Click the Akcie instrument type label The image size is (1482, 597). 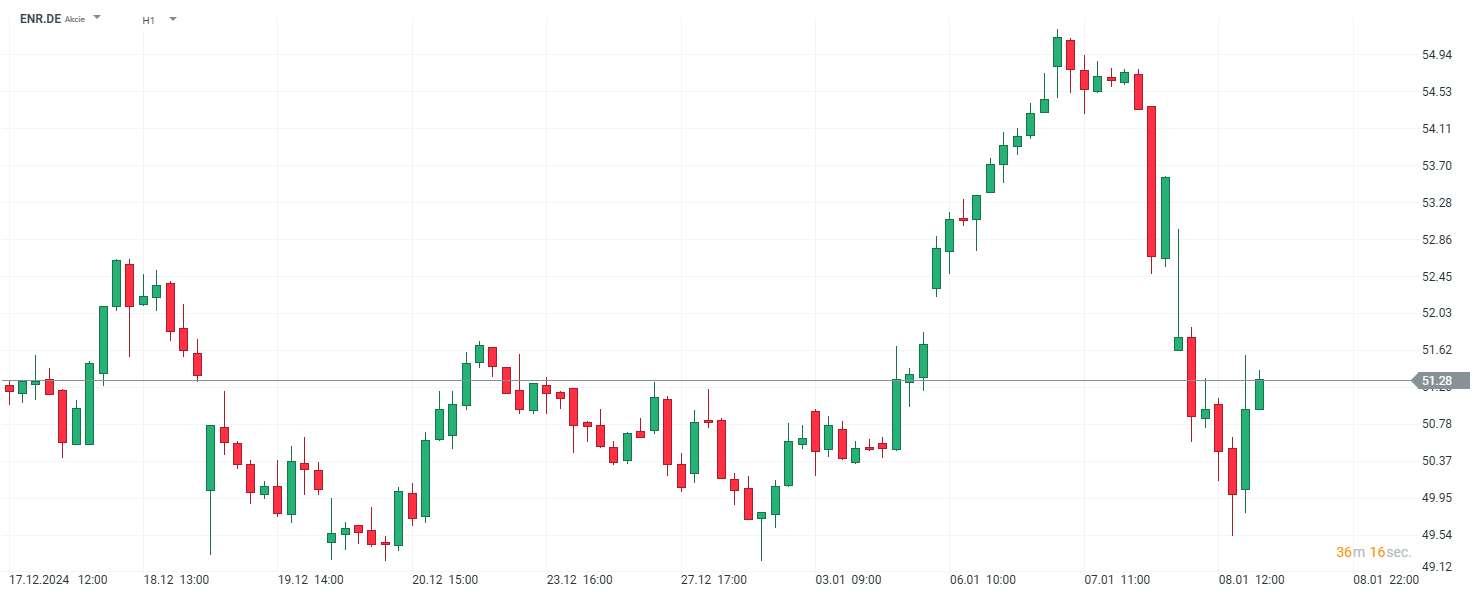(75, 20)
